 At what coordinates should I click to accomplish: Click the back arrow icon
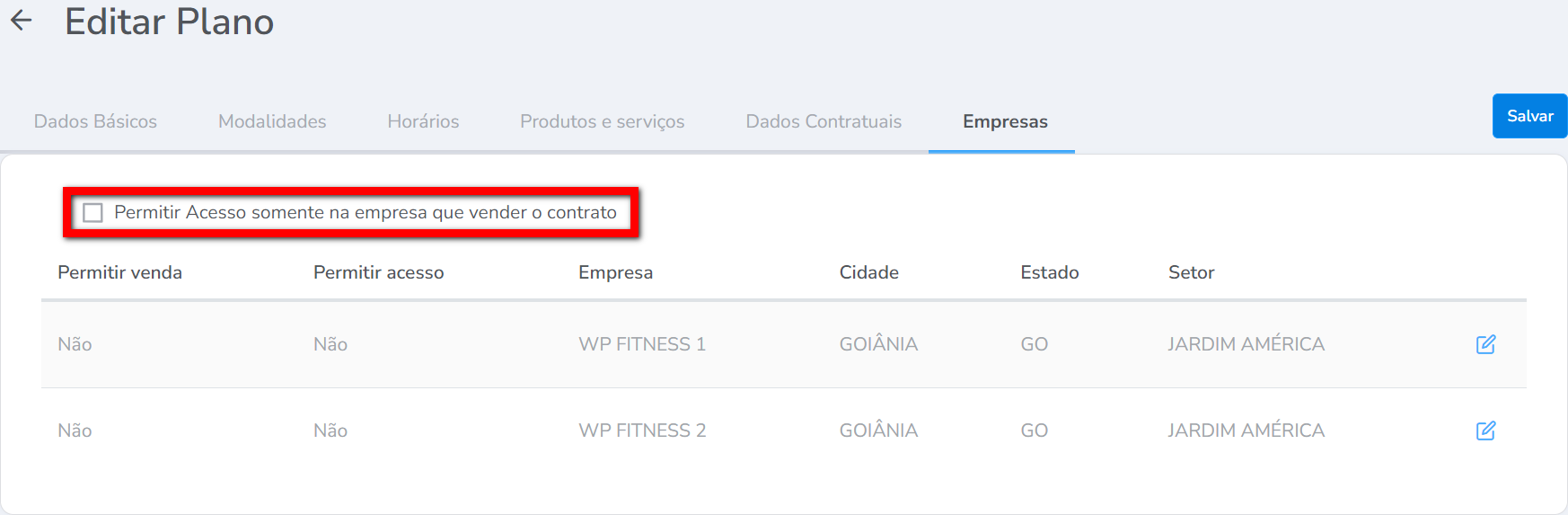(x=22, y=21)
